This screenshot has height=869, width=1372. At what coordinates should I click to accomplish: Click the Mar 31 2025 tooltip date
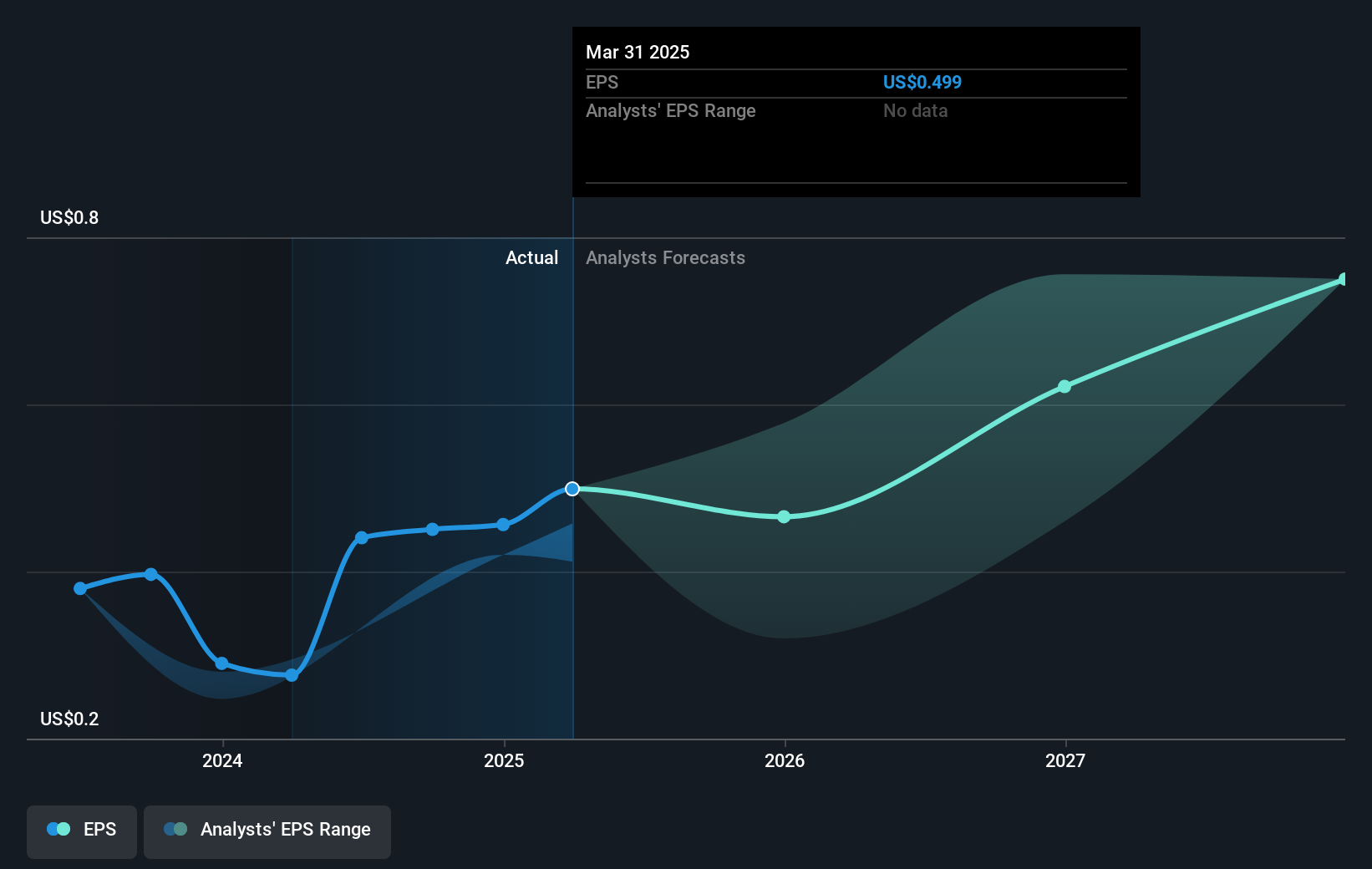pyautogui.click(x=638, y=53)
